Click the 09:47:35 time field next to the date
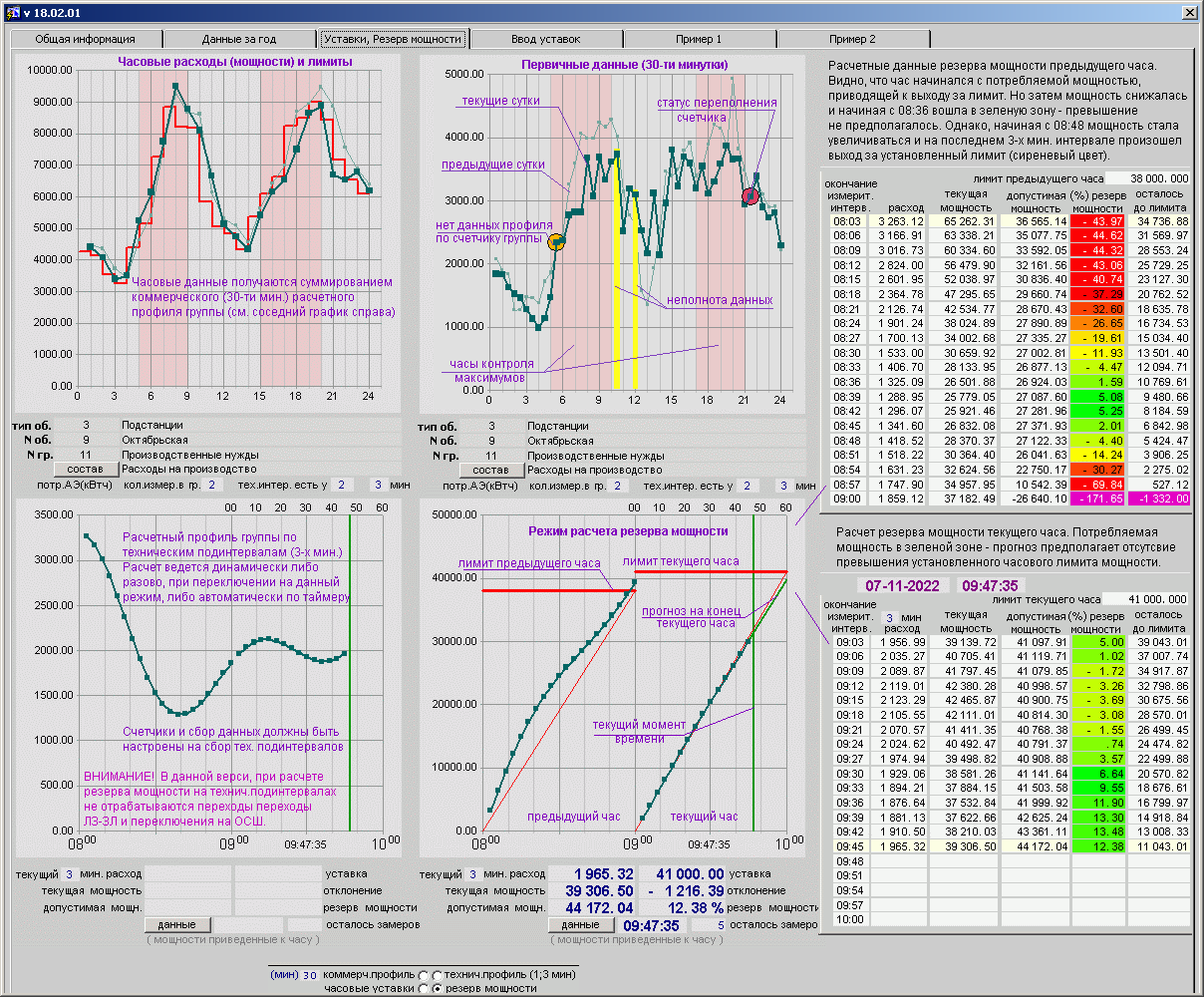 991,586
